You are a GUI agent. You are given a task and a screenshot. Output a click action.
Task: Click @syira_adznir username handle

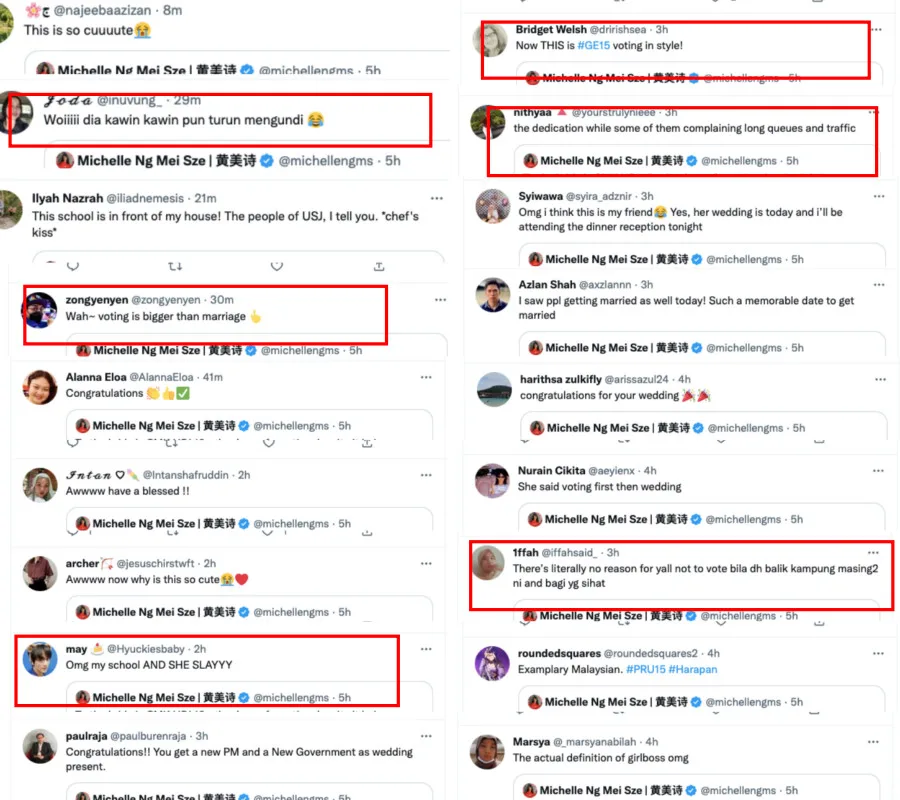599,196
